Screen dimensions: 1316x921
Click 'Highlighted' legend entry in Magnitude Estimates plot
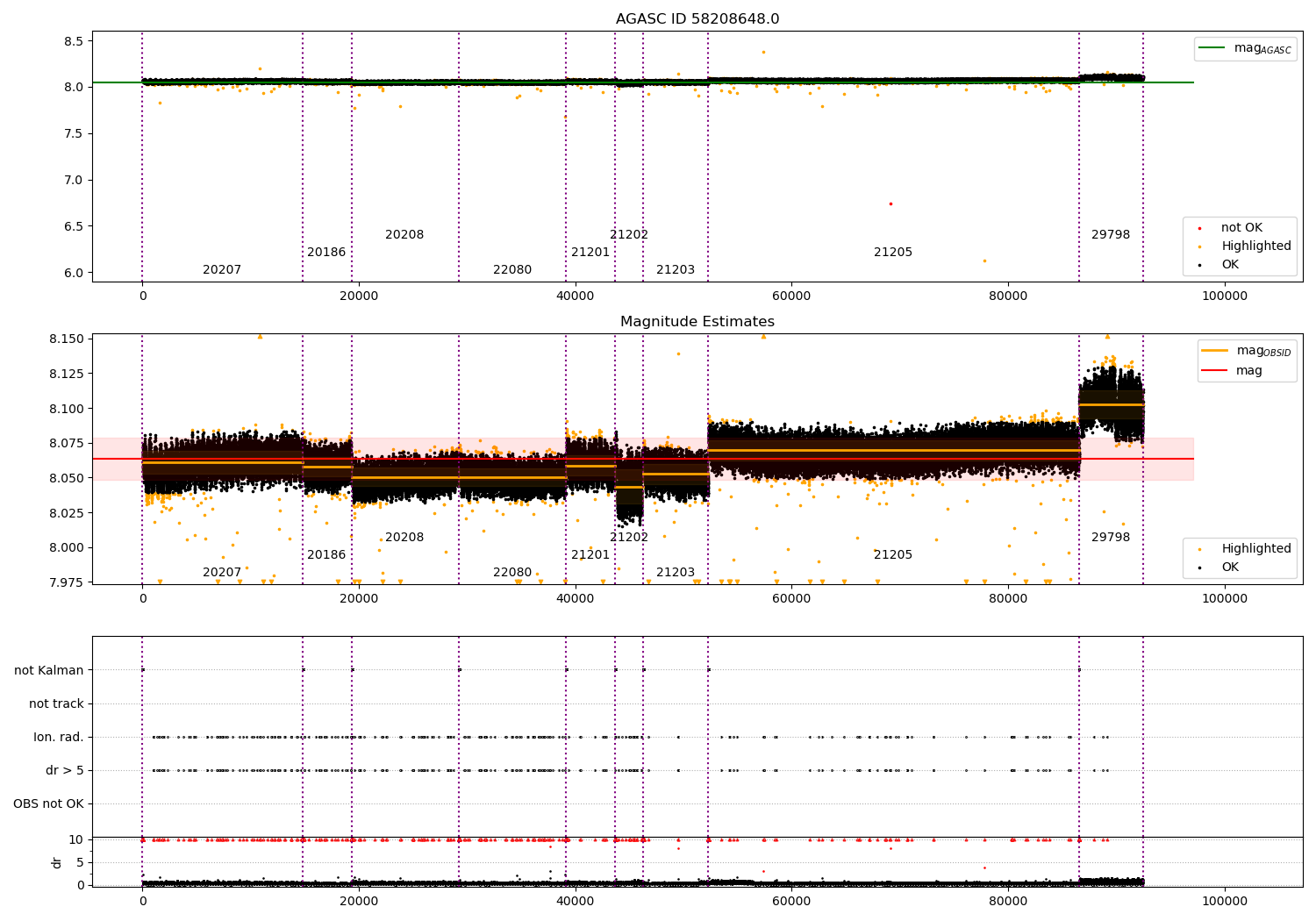point(1256,549)
